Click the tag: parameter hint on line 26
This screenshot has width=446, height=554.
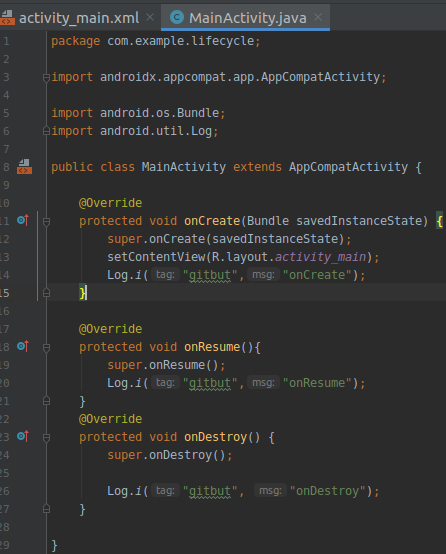pos(165,491)
